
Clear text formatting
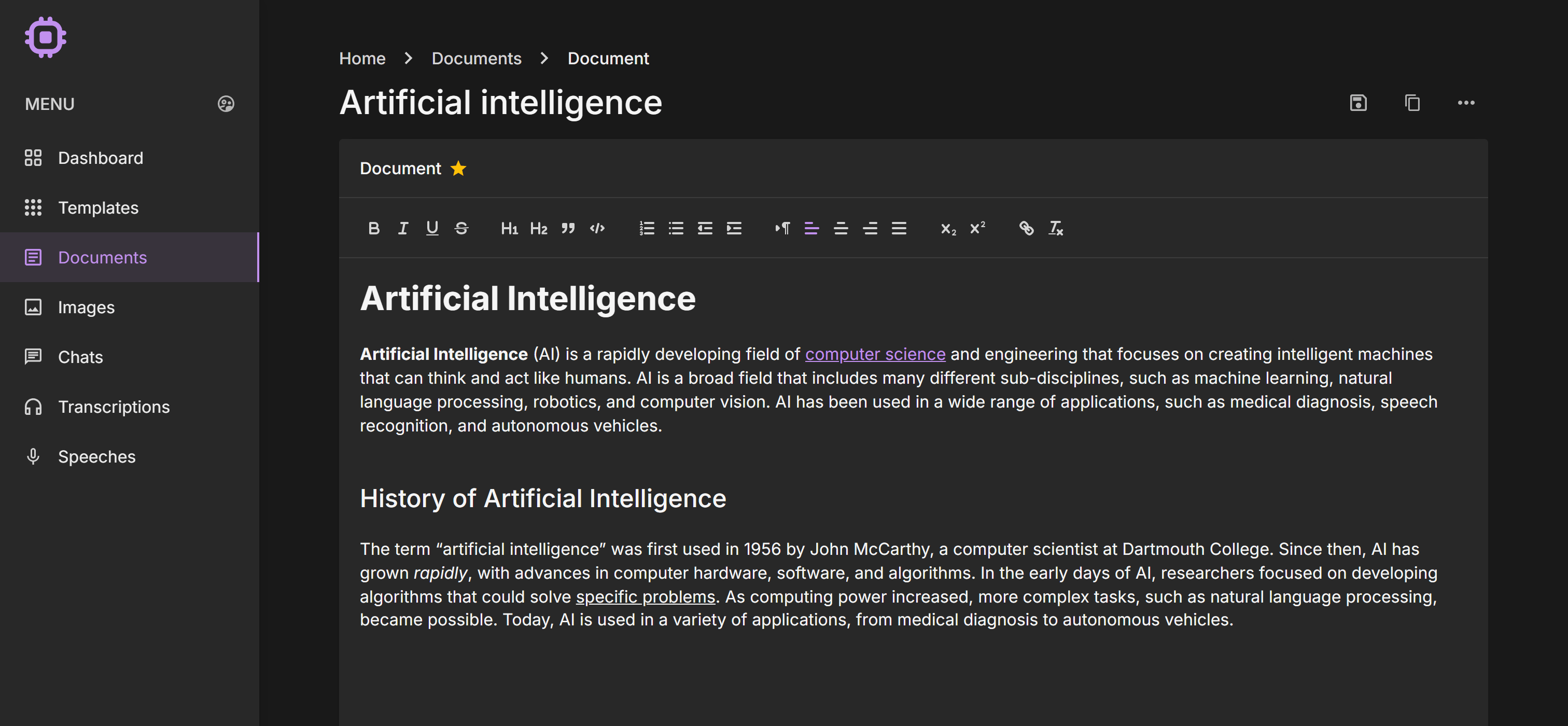[1056, 228]
